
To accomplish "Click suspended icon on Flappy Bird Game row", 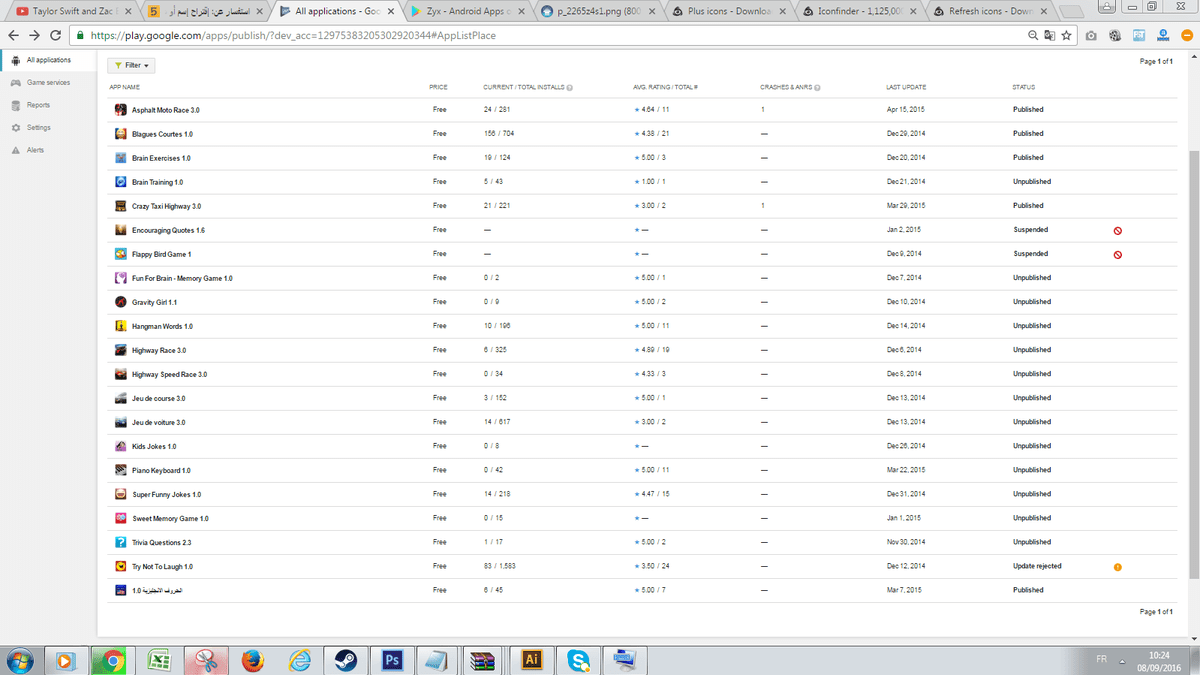I will (x=1117, y=254).
